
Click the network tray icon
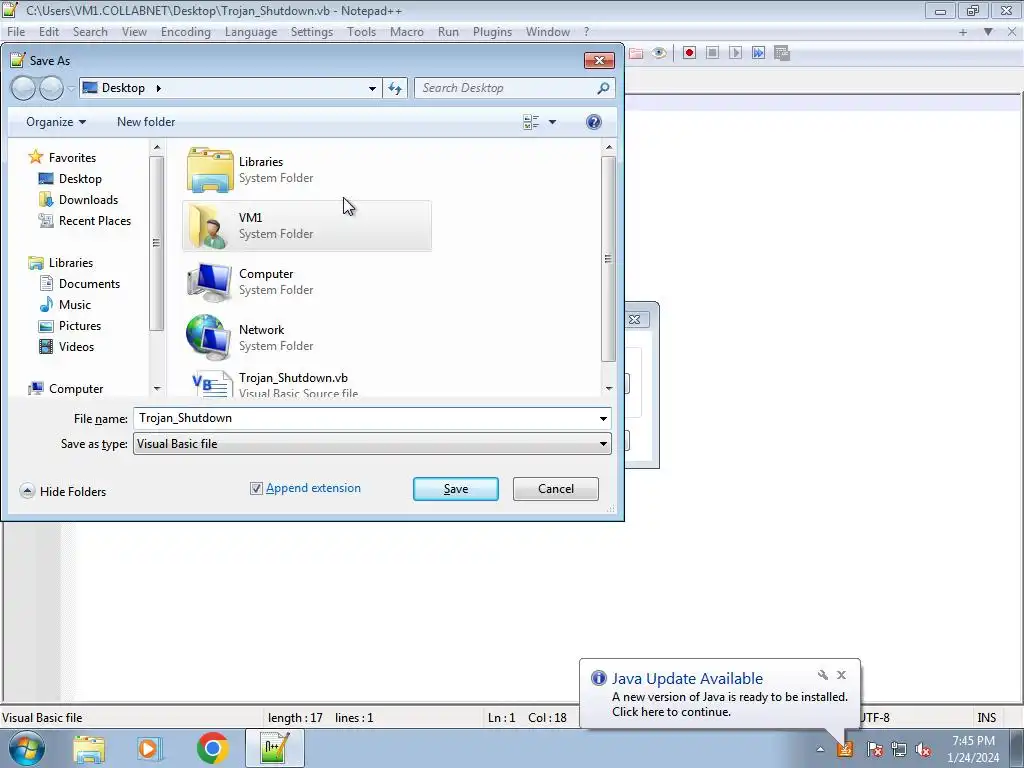pos(899,749)
